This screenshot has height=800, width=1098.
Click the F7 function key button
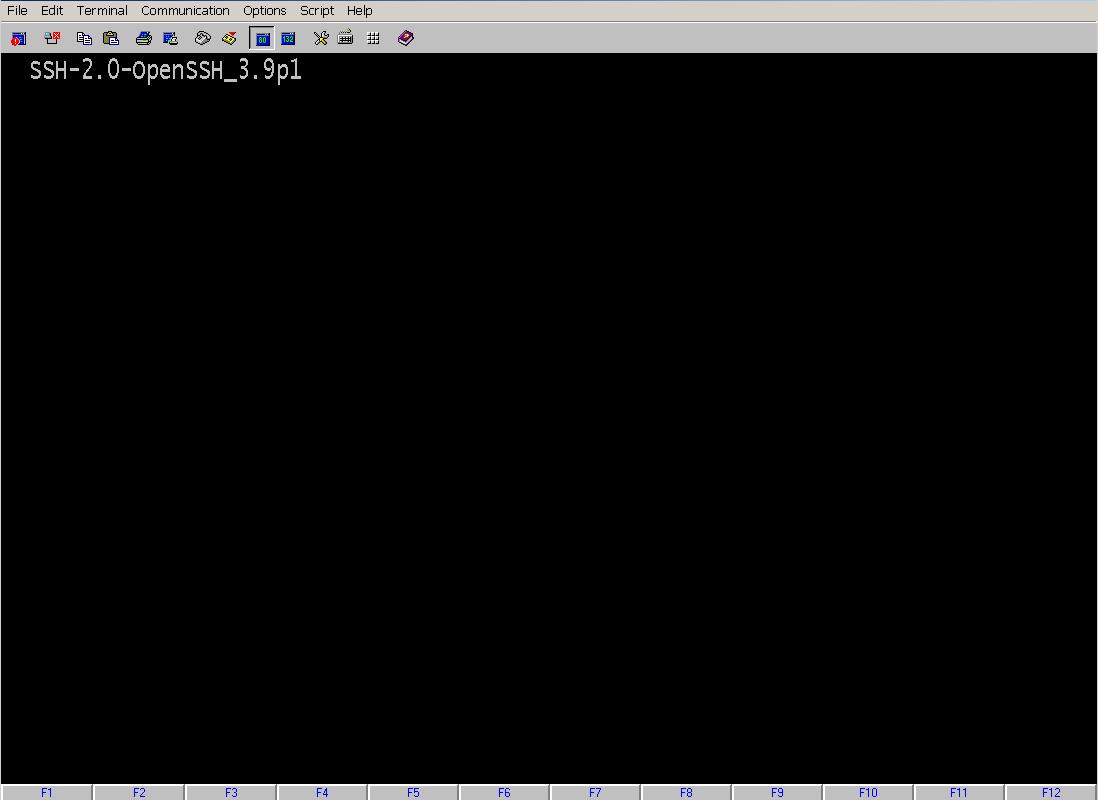595,792
